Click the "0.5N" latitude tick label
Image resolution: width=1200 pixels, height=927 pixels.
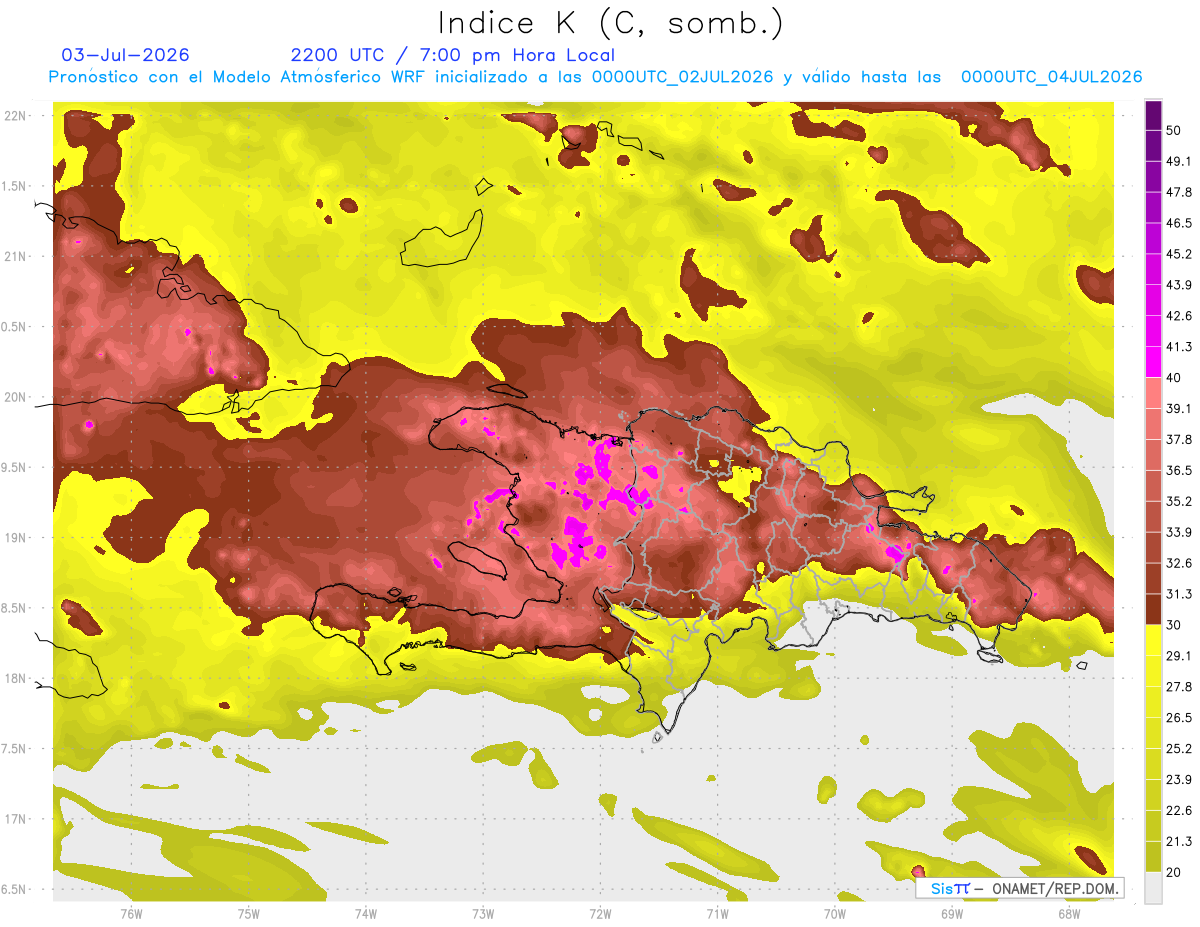pos(15,327)
